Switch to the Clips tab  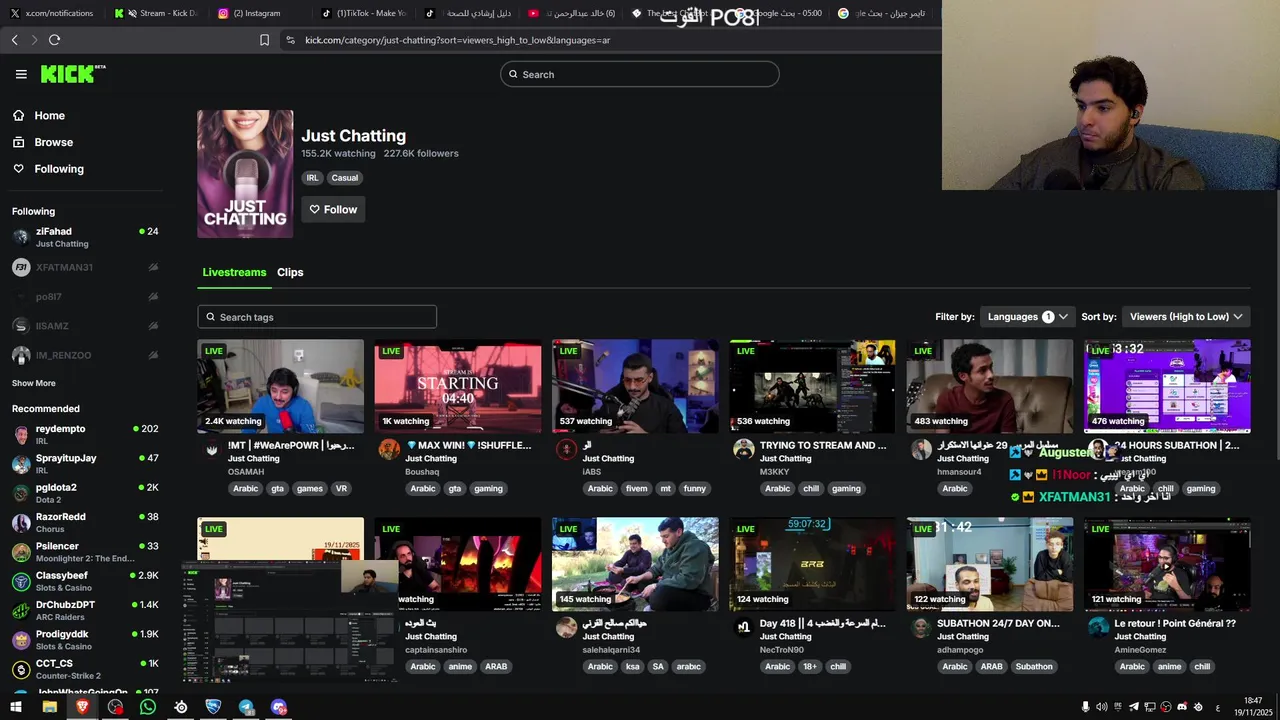[290, 272]
